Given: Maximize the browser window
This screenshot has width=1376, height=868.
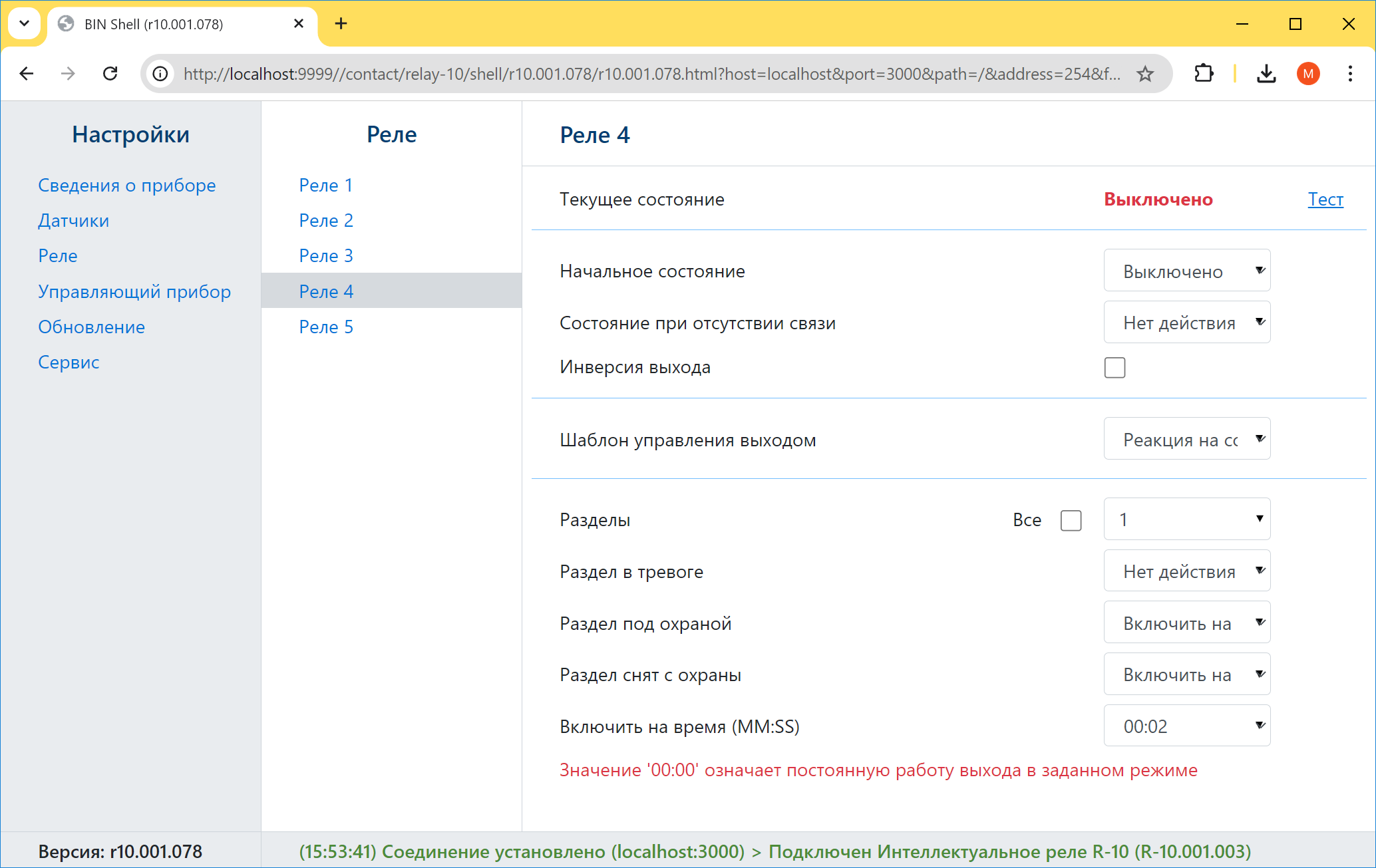Looking at the screenshot, I should (x=1295, y=24).
